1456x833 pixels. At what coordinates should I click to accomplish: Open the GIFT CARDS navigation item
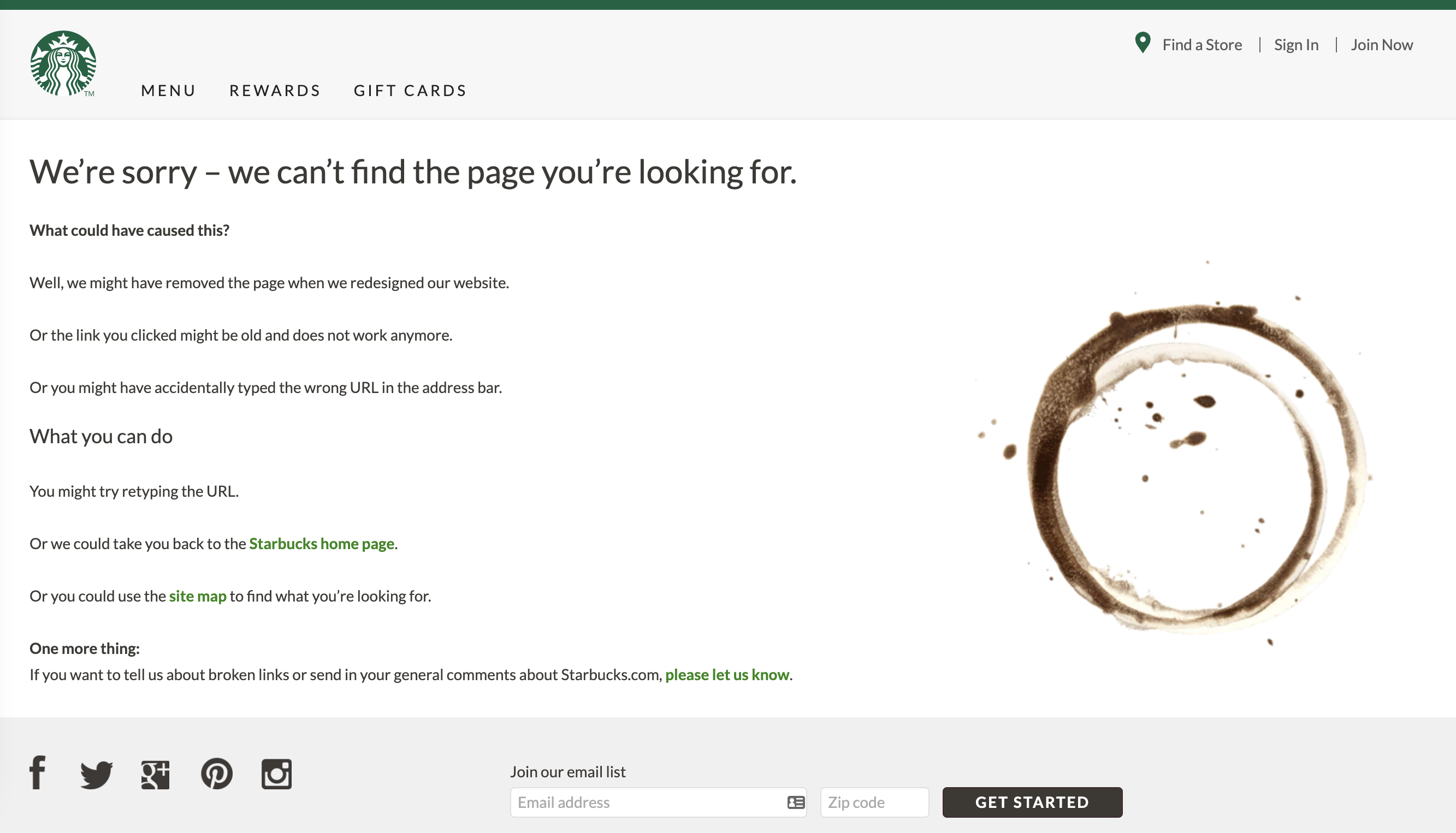coord(410,91)
